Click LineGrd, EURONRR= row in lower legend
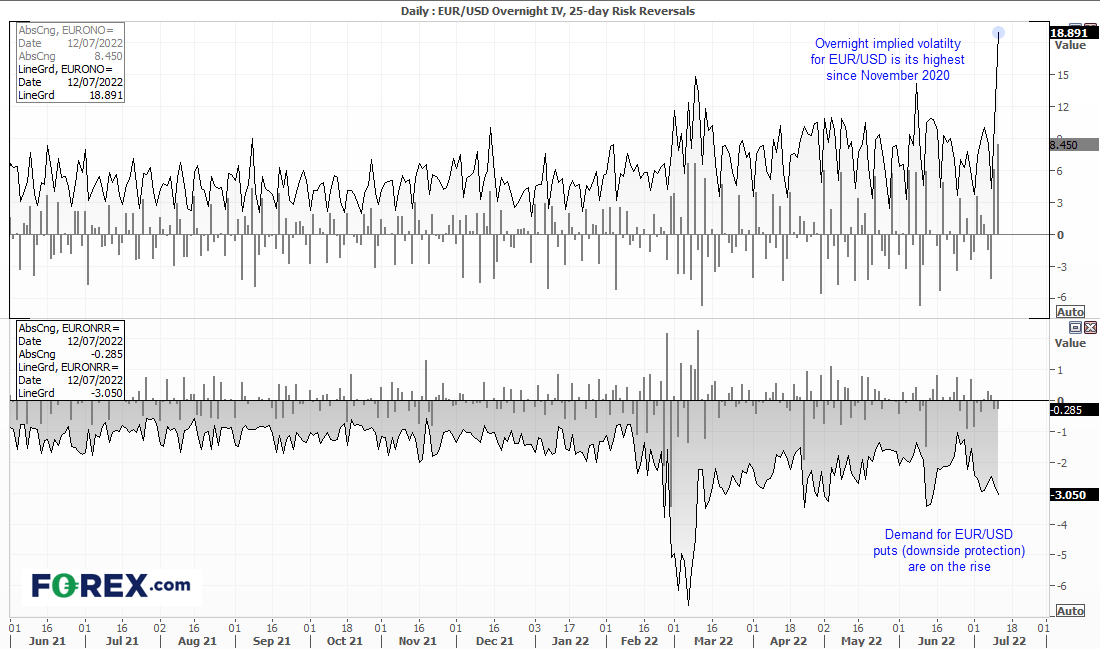This screenshot has width=1100, height=649. tap(68, 367)
